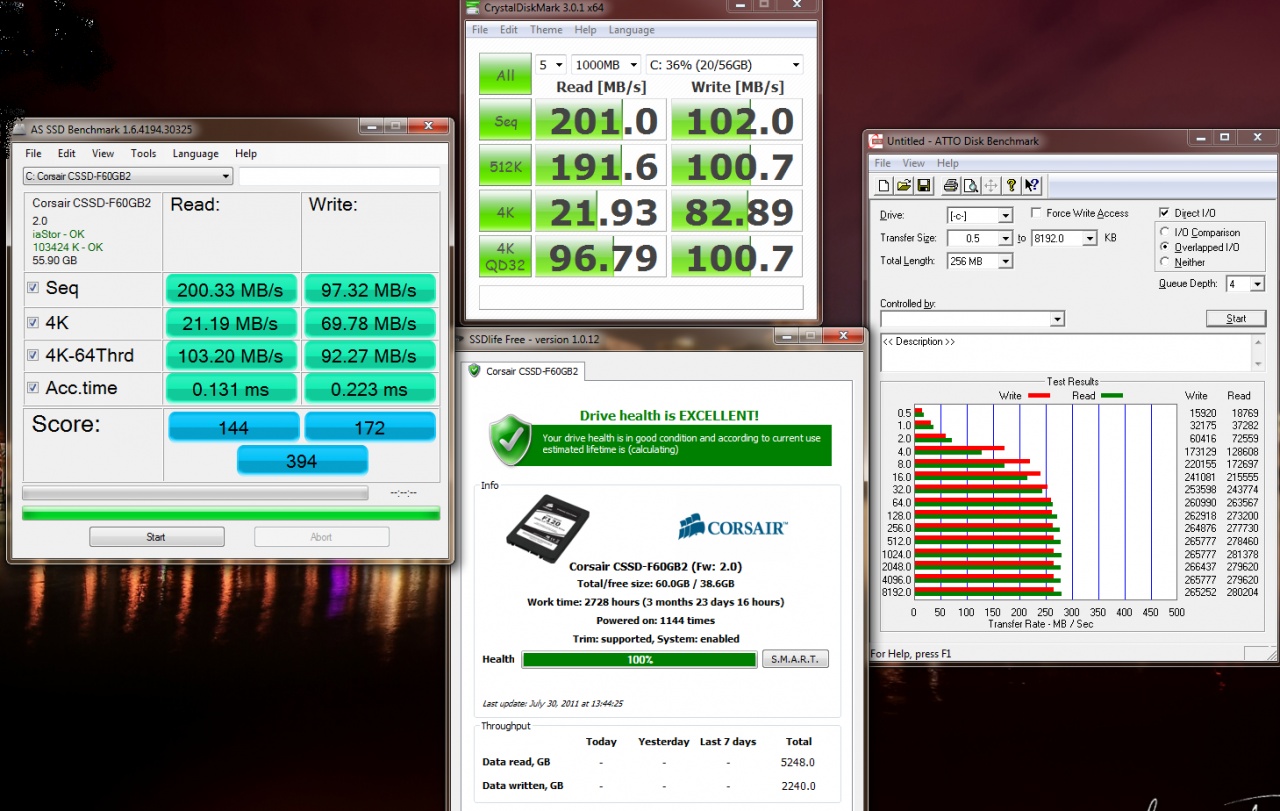The width and height of the screenshot is (1280, 811).
Task: Open the Queue Depth dropdown
Action: tap(1246, 284)
